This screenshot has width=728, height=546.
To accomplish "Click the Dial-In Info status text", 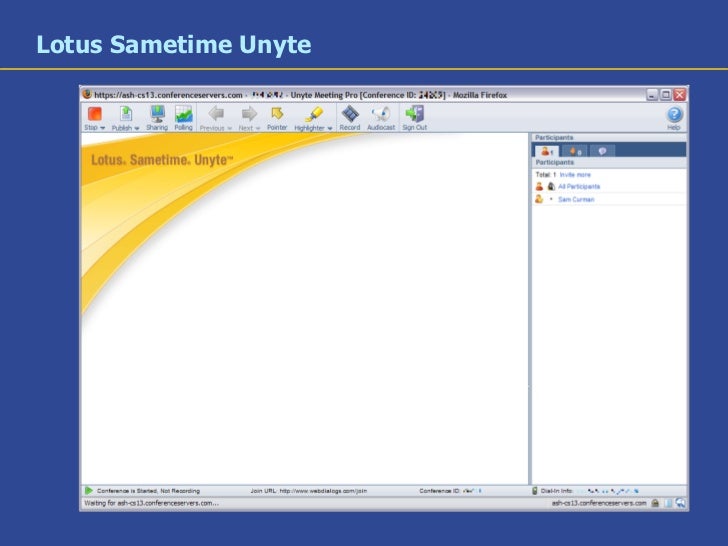I will 557,491.
